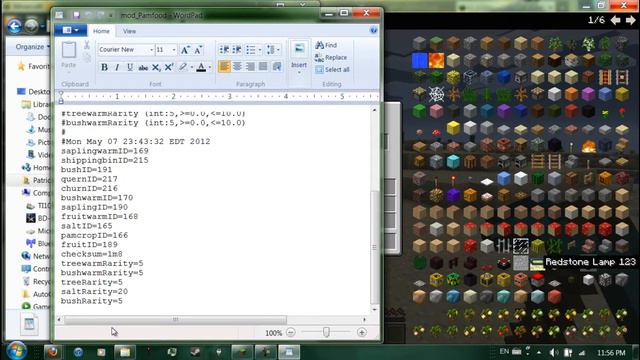Screen dimensions: 640x360
Task: Select Favorites in Explorer sidebar
Action: 34,67
